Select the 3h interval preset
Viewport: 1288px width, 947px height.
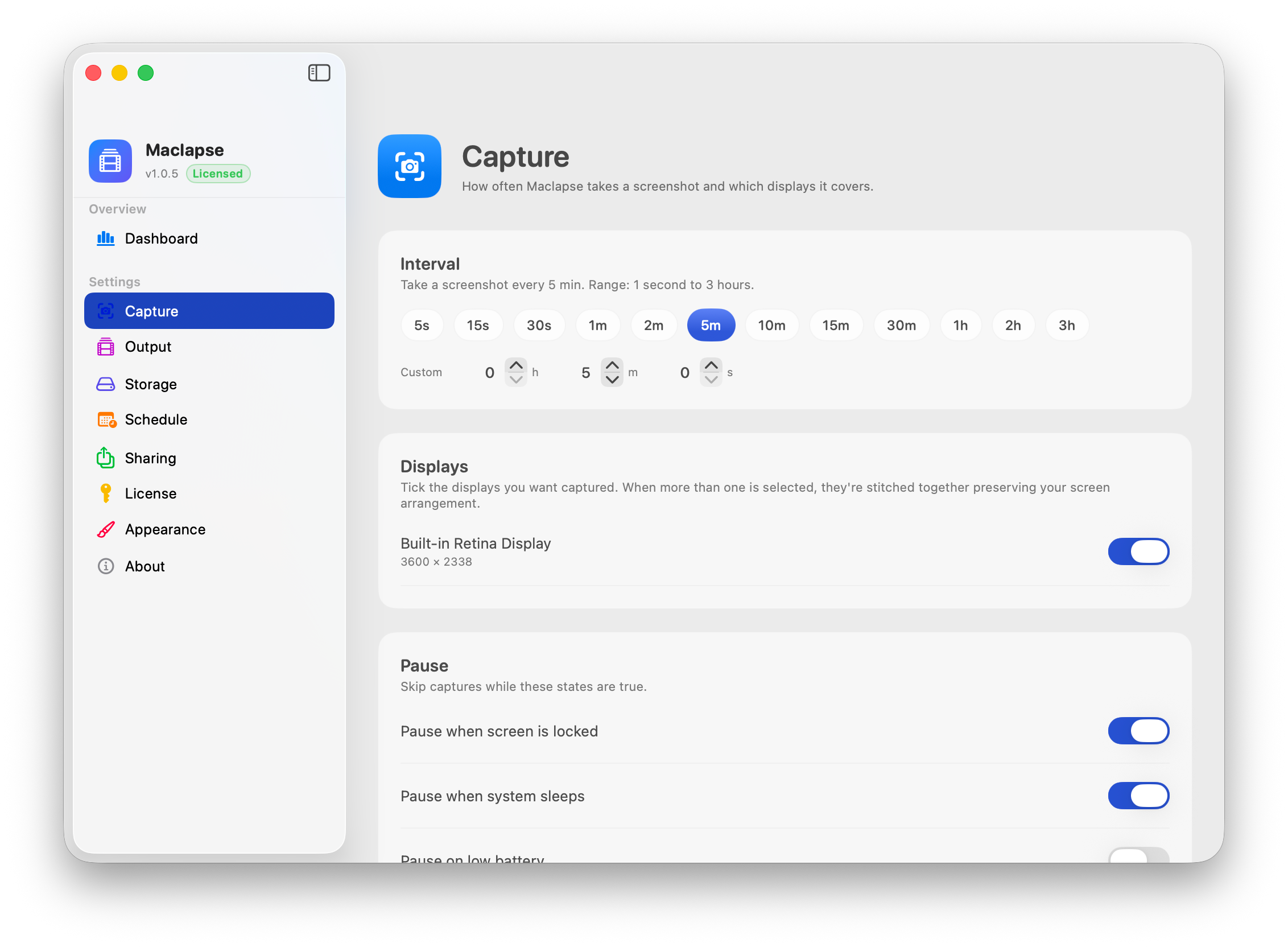[1067, 326]
